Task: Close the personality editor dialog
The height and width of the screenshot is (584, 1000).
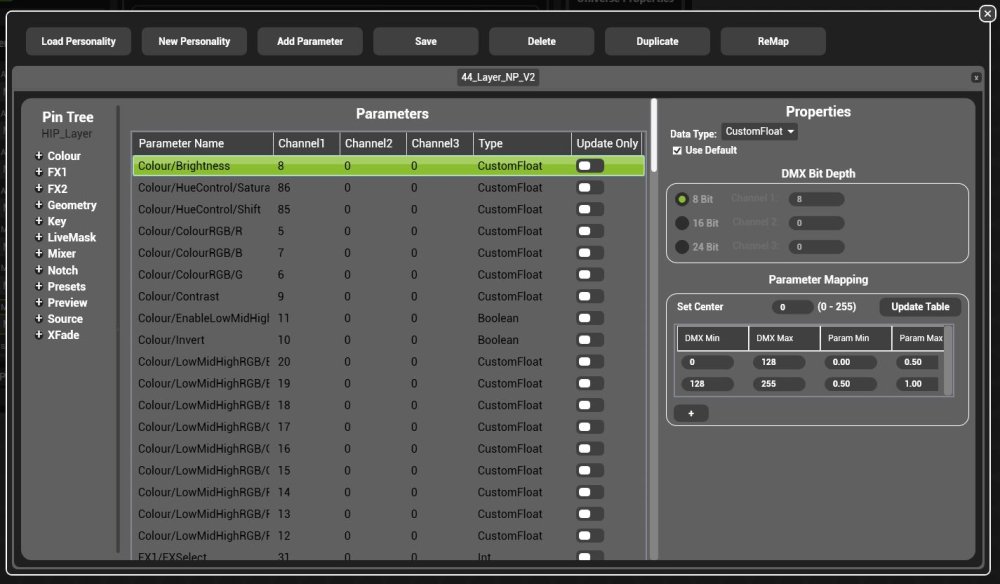Action: (x=987, y=13)
